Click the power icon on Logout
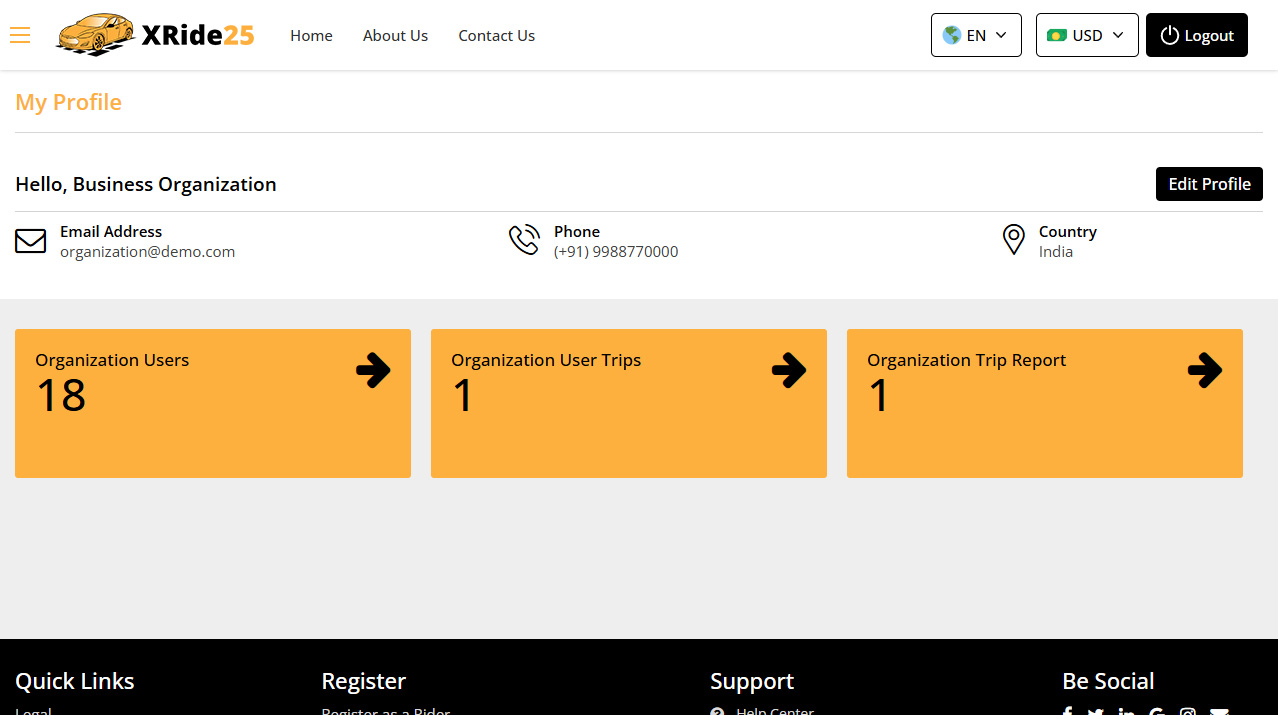This screenshot has width=1278, height=715. coord(1170,35)
